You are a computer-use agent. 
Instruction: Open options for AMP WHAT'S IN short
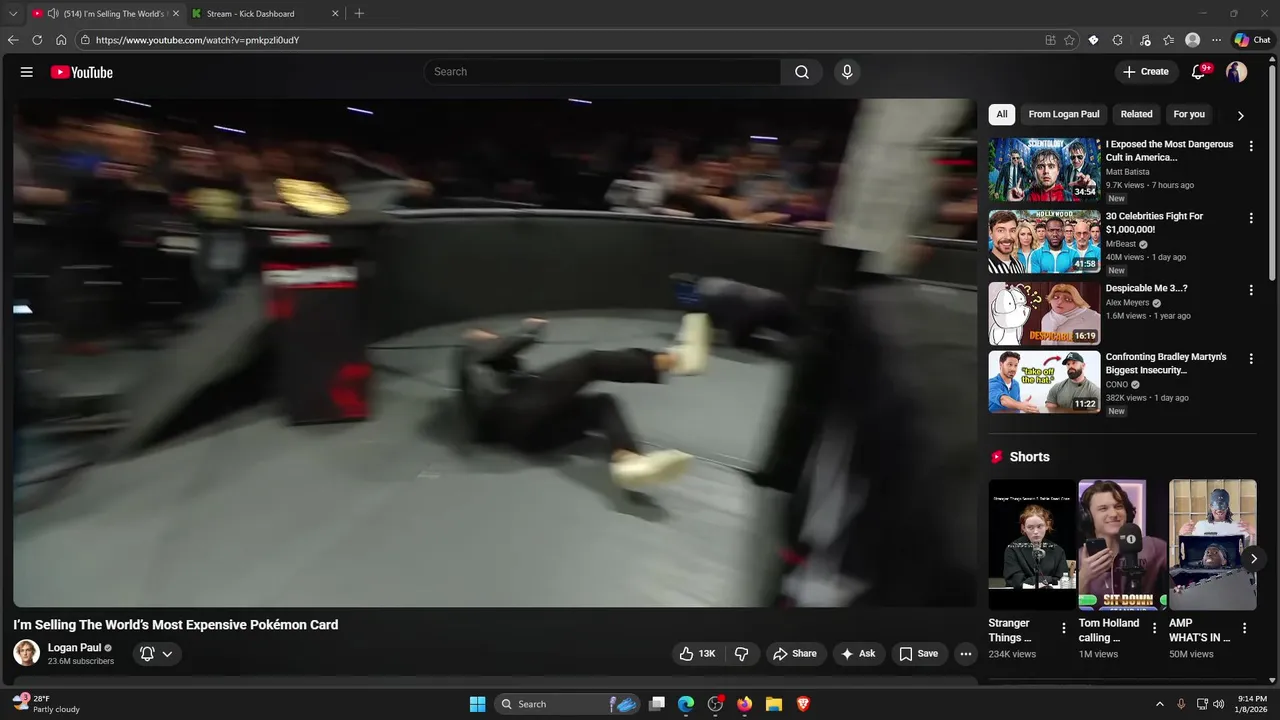coord(1245,629)
